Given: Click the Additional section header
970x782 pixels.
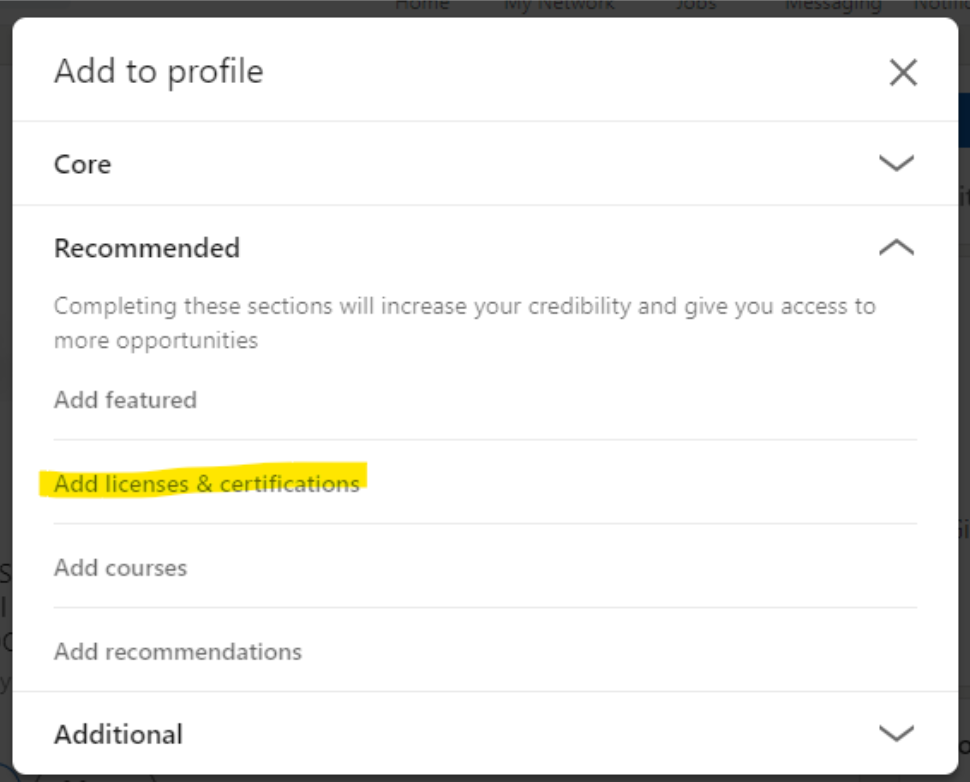Looking at the screenshot, I should click(117, 733).
